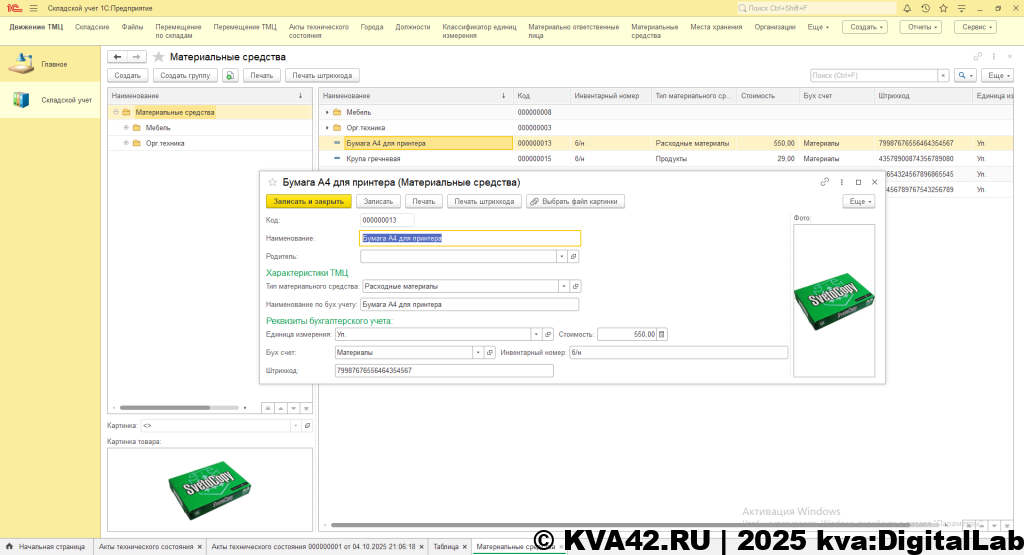Click the Штрихкод input field in dialog

[444, 370]
